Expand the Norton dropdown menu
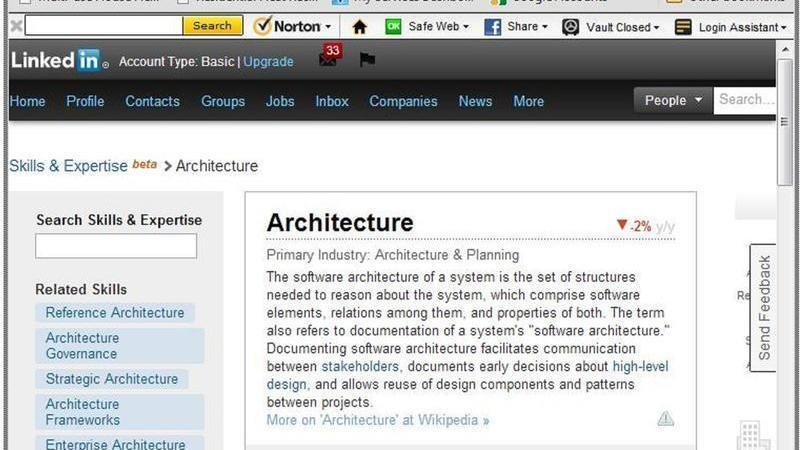This screenshot has width=800, height=450. pyautogui.click(x=328, y=27)
